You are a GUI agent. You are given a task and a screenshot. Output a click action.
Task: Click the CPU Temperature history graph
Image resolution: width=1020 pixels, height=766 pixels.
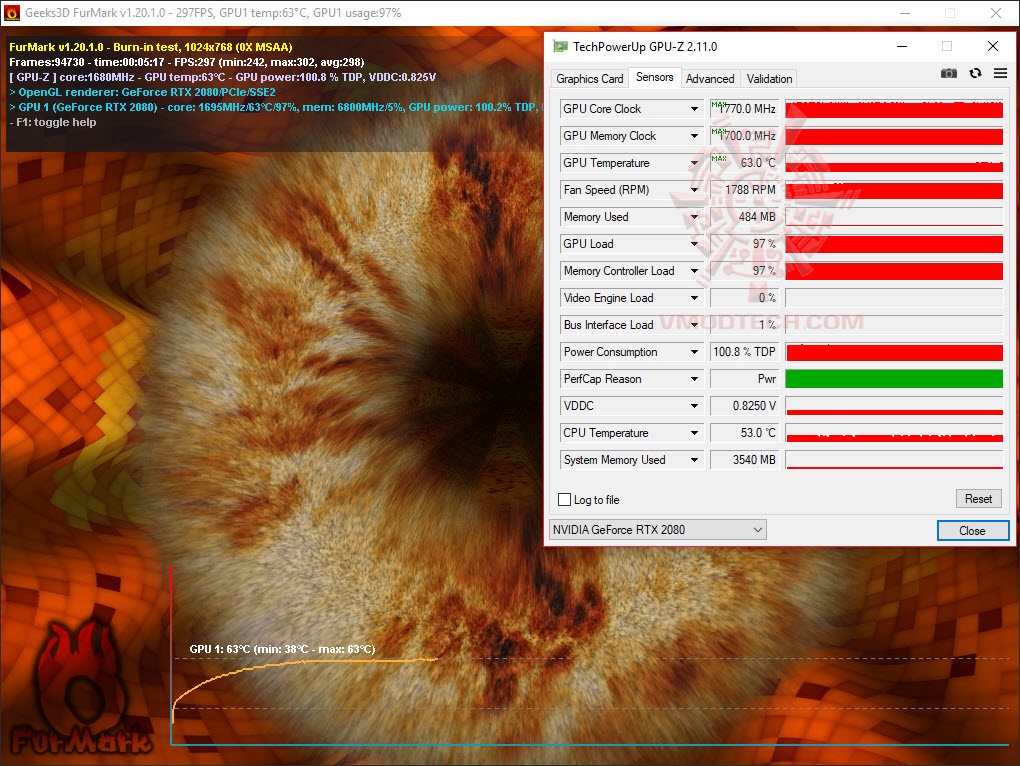(x=894, y=433)
